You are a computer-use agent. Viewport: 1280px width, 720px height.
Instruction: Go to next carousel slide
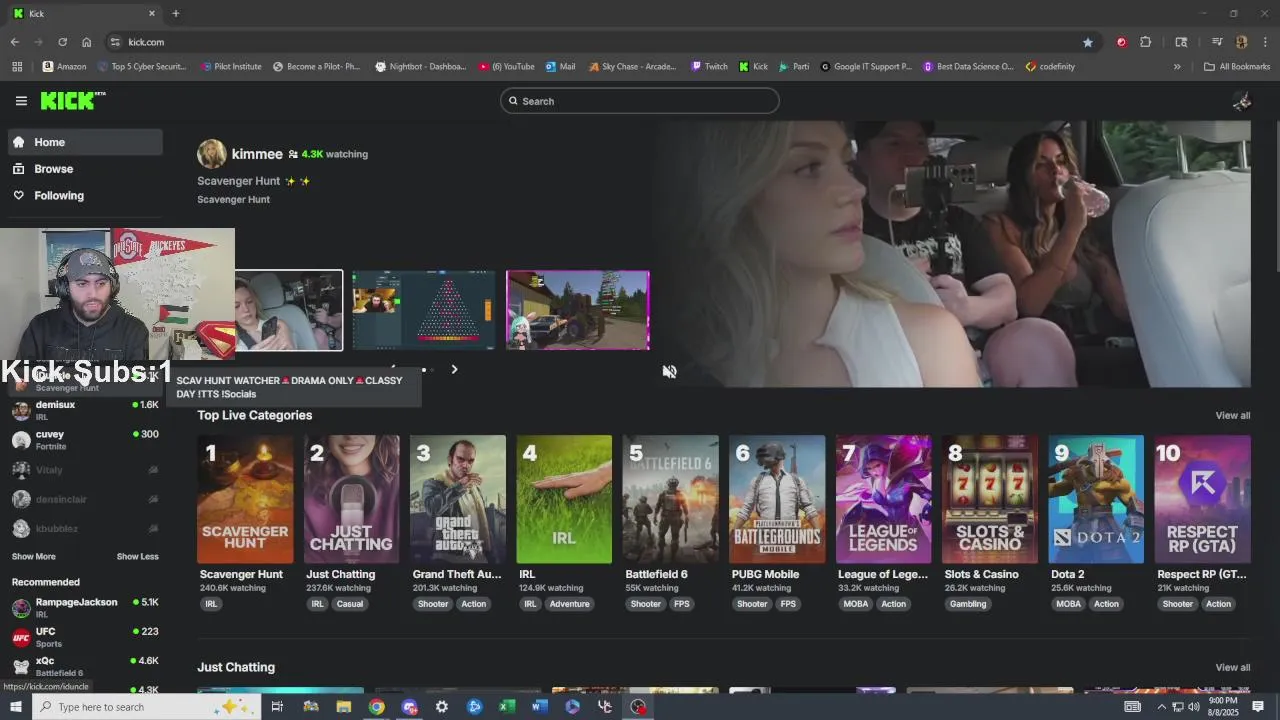[454, 370]
